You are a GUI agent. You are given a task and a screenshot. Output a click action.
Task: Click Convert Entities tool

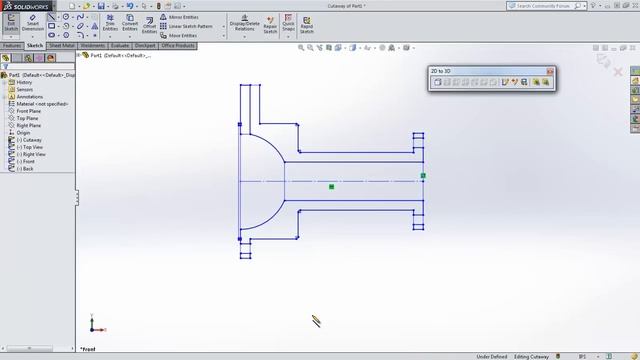tap(130, 22)
